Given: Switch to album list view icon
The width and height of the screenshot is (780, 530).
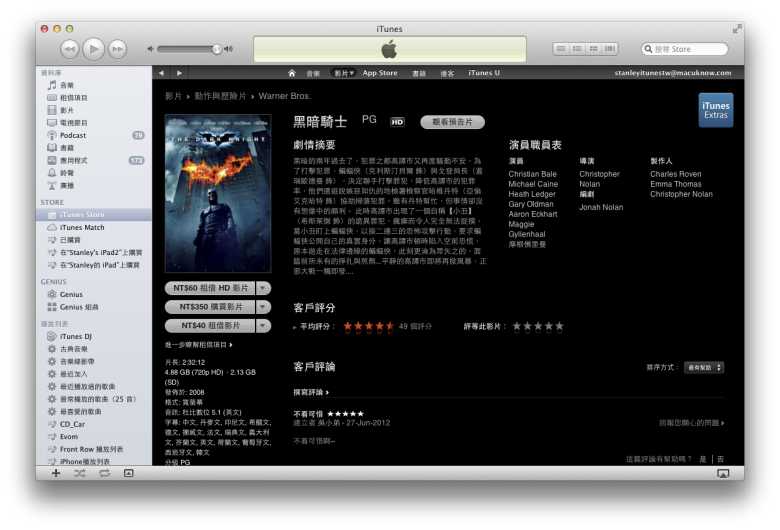Looking at the screenshot, I should [577, 49].
